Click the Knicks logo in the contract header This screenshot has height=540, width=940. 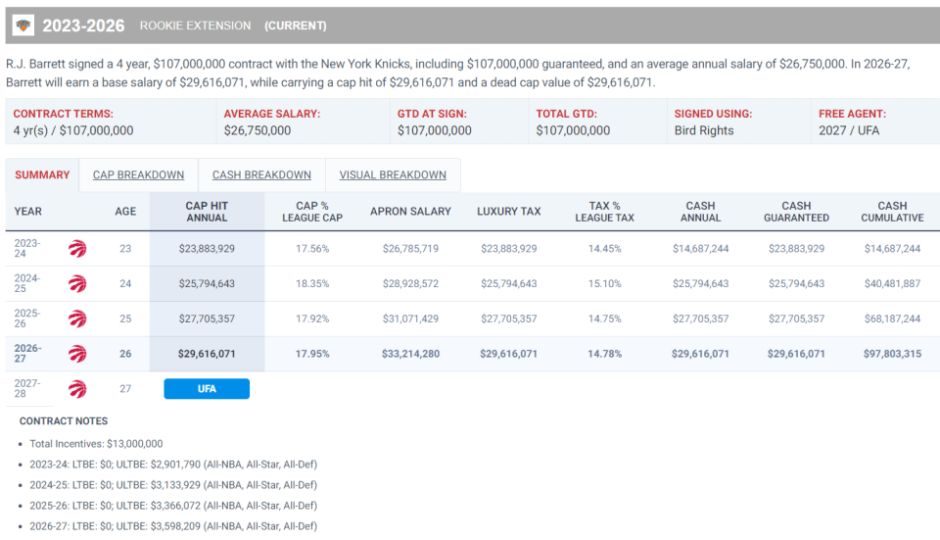tap(23, 25)
